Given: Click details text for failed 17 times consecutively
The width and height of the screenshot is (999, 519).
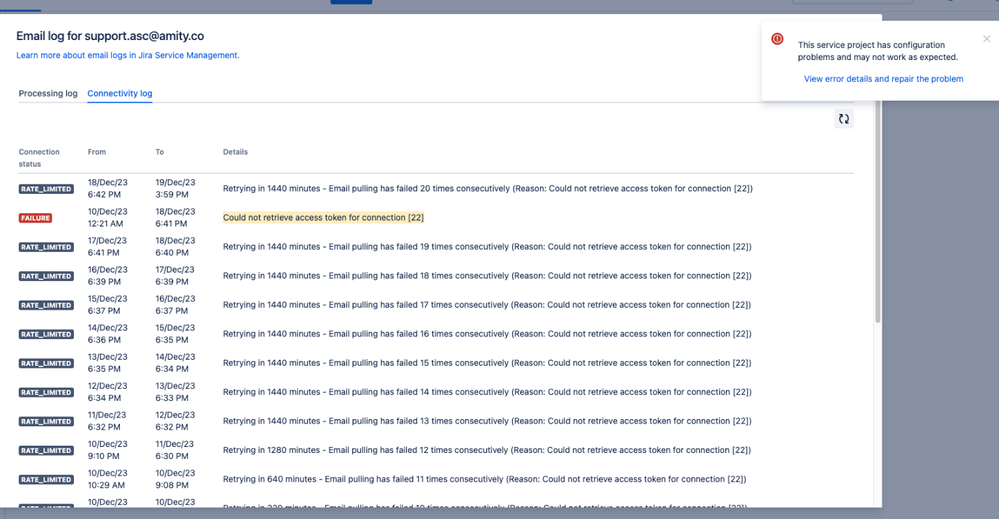Looking at the screenshot, I should 487,304.
